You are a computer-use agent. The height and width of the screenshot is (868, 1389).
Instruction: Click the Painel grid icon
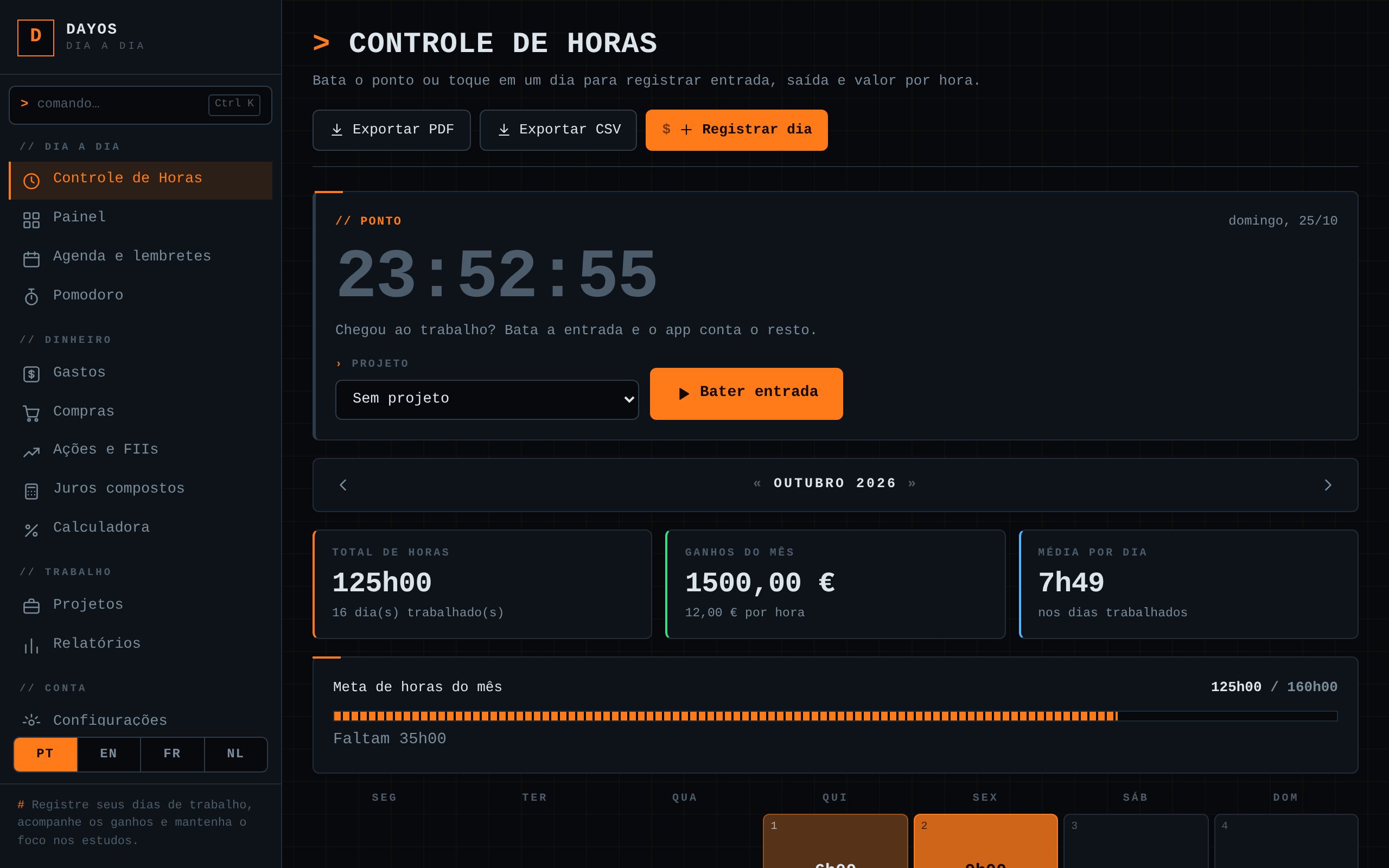tap(31, 220)
